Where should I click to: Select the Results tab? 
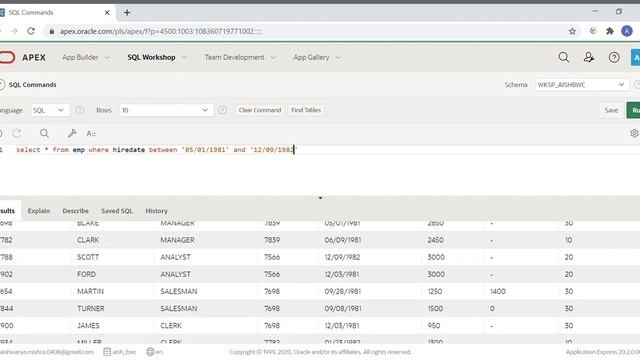(8, 211)
